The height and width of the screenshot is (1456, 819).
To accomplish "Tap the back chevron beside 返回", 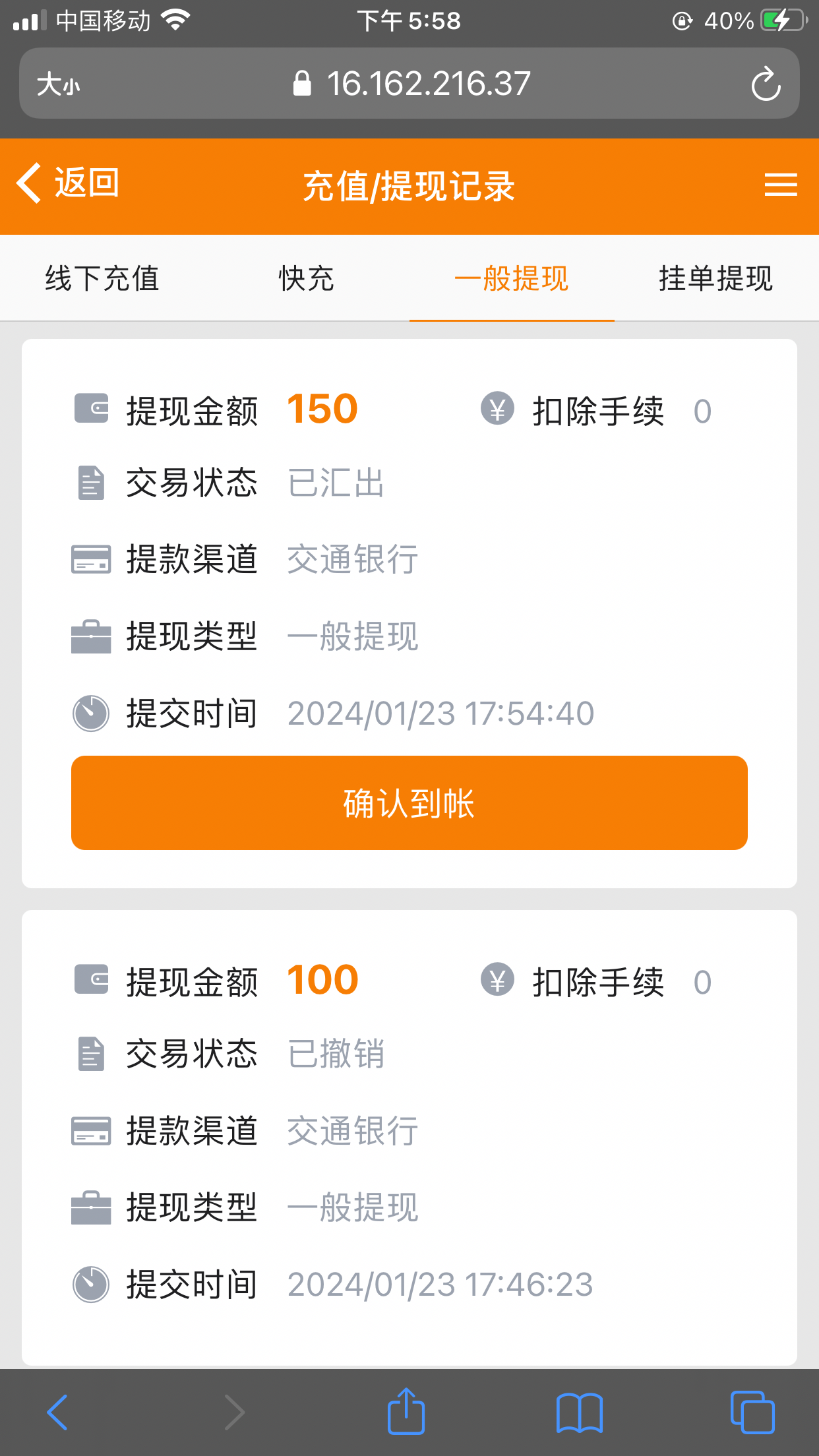I will tap(29, 183).
